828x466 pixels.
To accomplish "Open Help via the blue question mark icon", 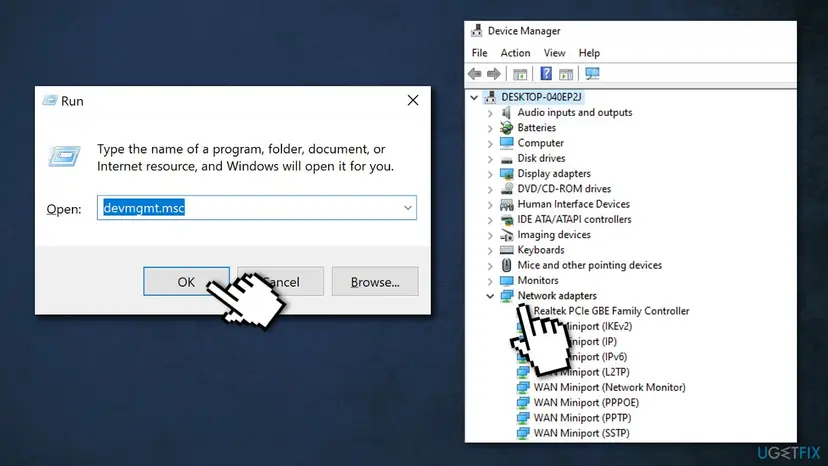I will tap(546, 74).
